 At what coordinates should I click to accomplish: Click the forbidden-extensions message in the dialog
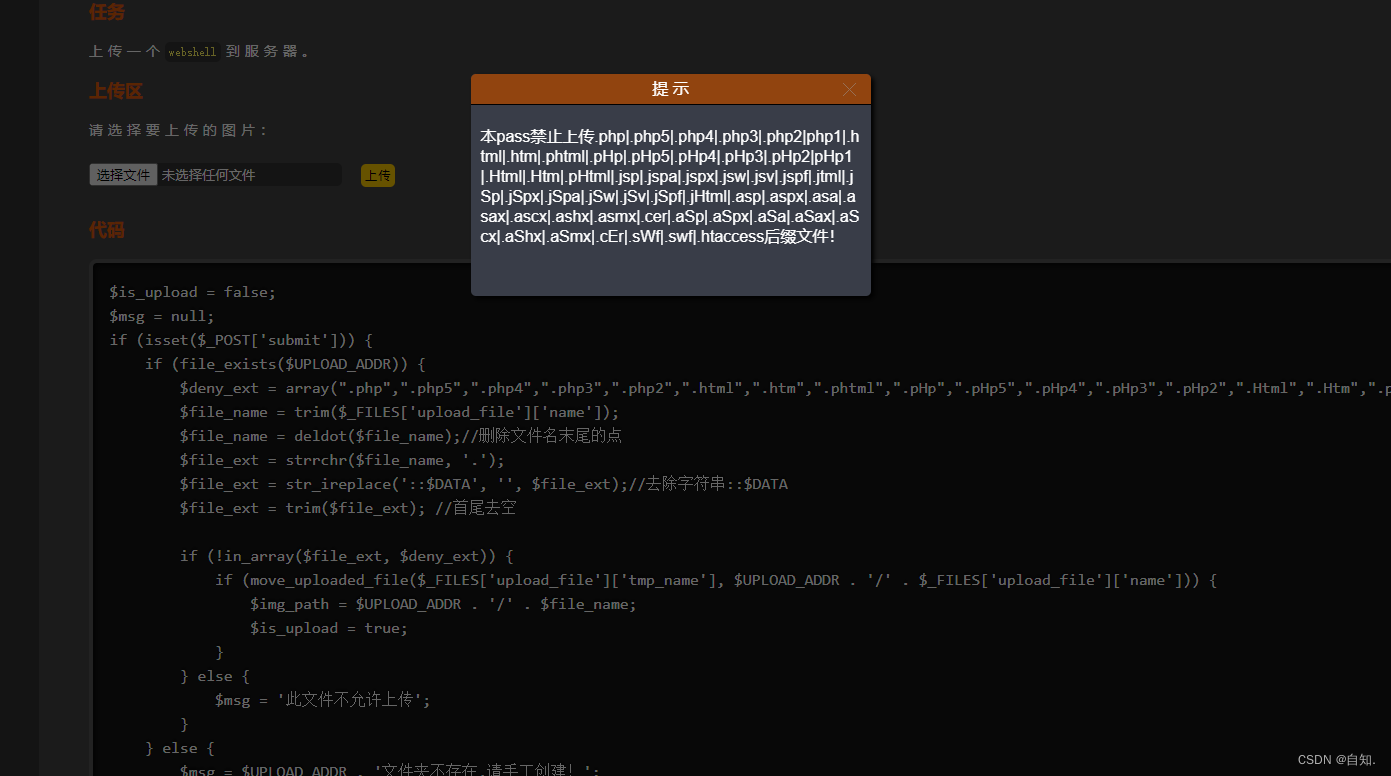click(670, 187)
